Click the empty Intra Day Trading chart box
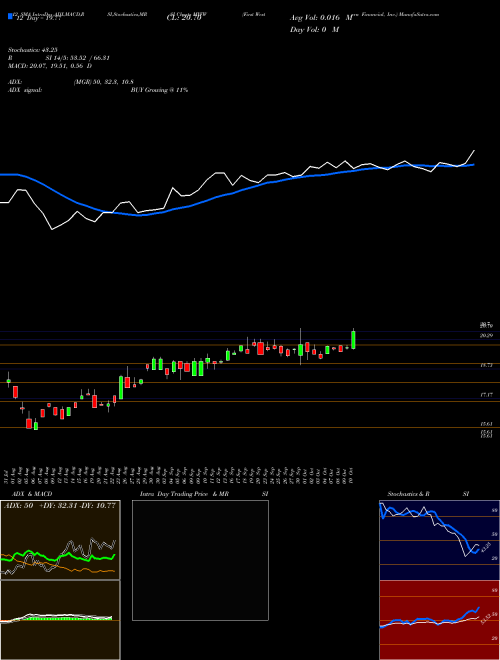Image resolution: width=500 pixels, height=660 pixels. [x=200, y=560]
